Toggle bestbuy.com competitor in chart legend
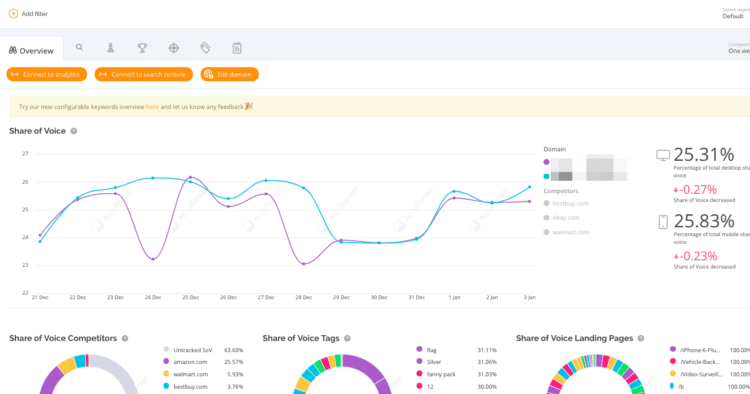 point(566,203)
